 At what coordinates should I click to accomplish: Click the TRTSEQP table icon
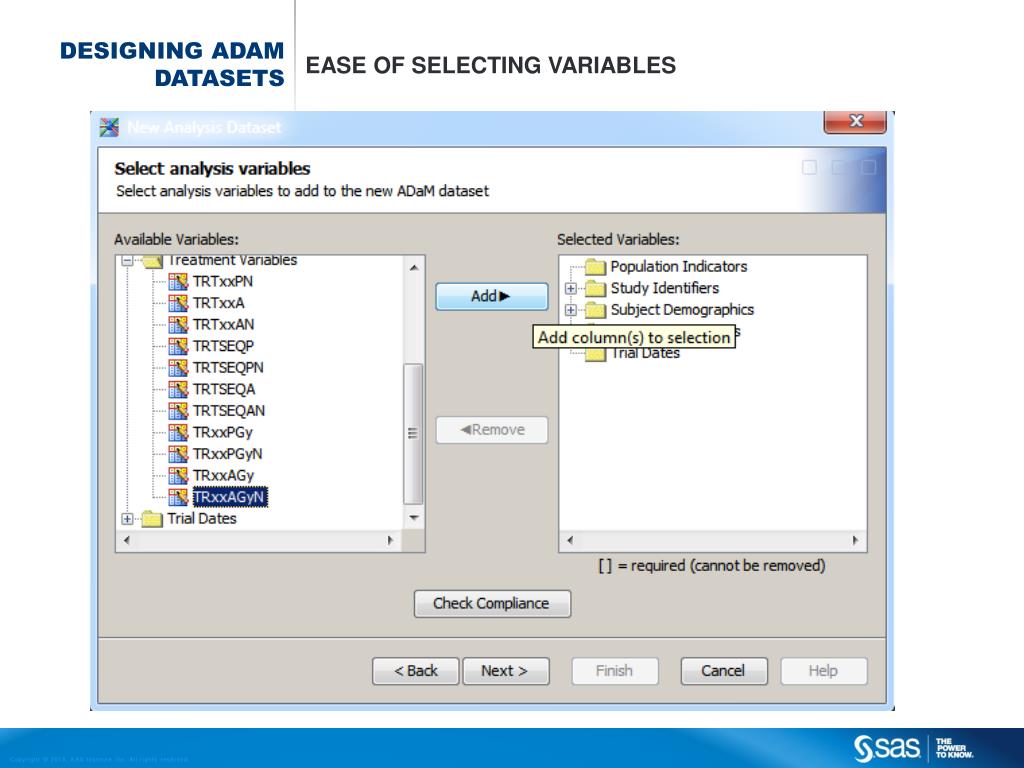[x=178, y=345]
